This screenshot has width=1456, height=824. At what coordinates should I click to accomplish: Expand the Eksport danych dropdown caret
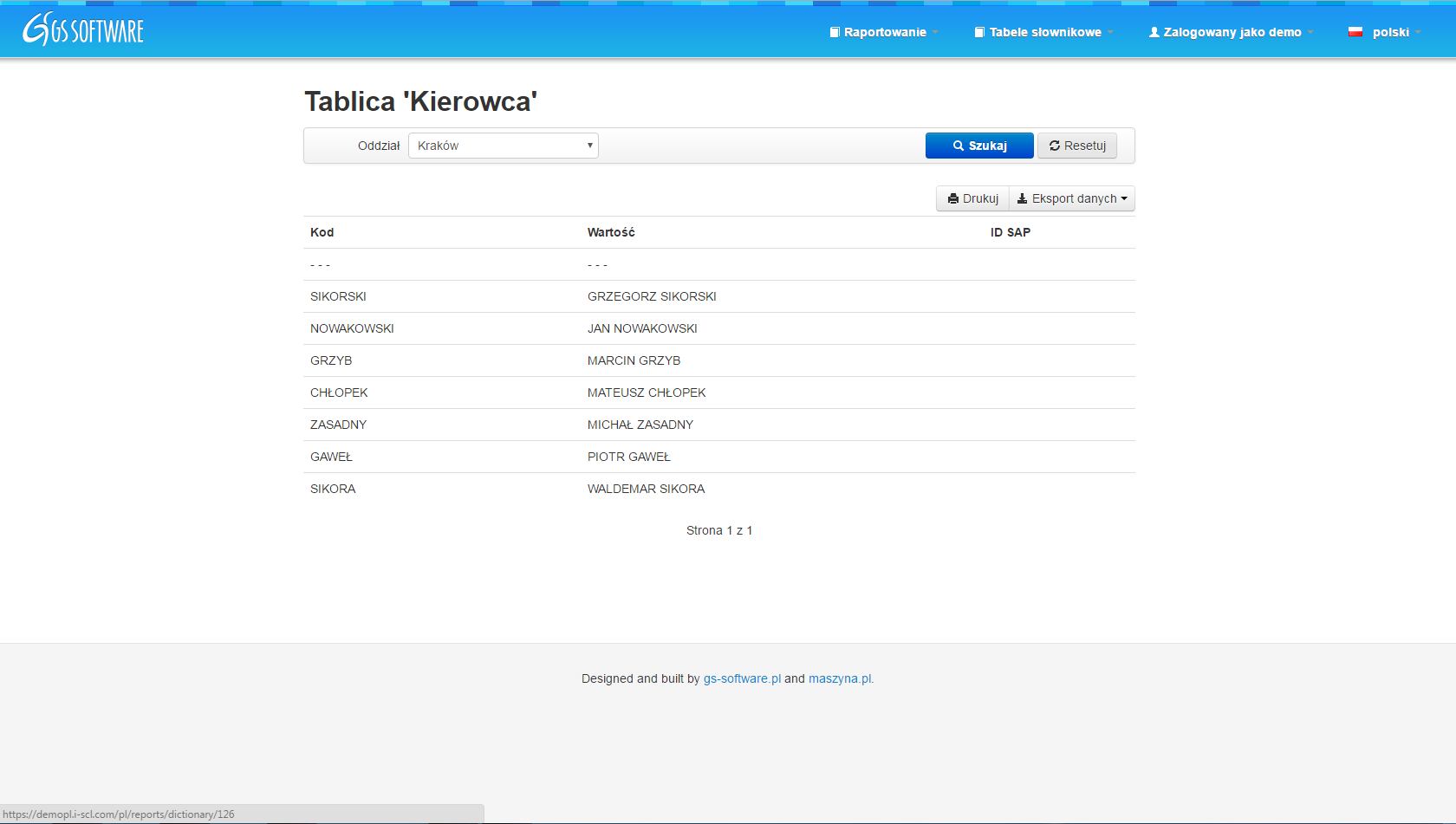click(x=1124, y=198)
